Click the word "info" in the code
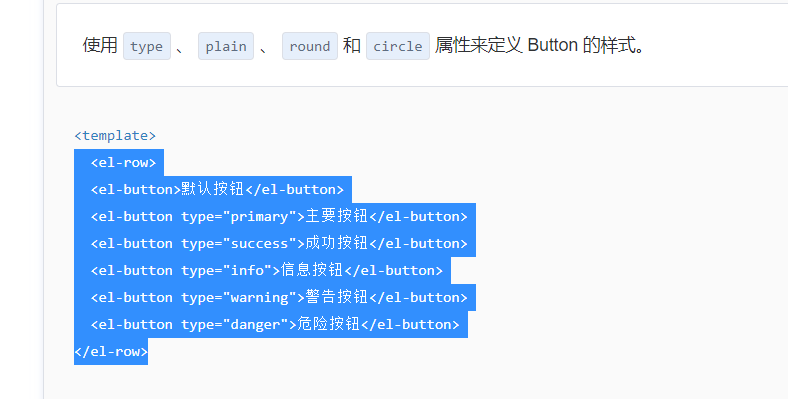 click(247, 270)
